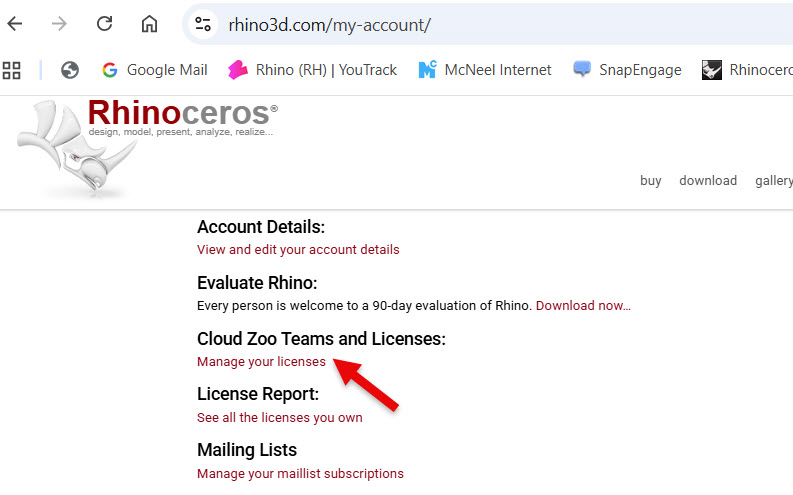This screenshot has width=793, height=495.
Task: Click See all the licenses you own
Action: 279,418
